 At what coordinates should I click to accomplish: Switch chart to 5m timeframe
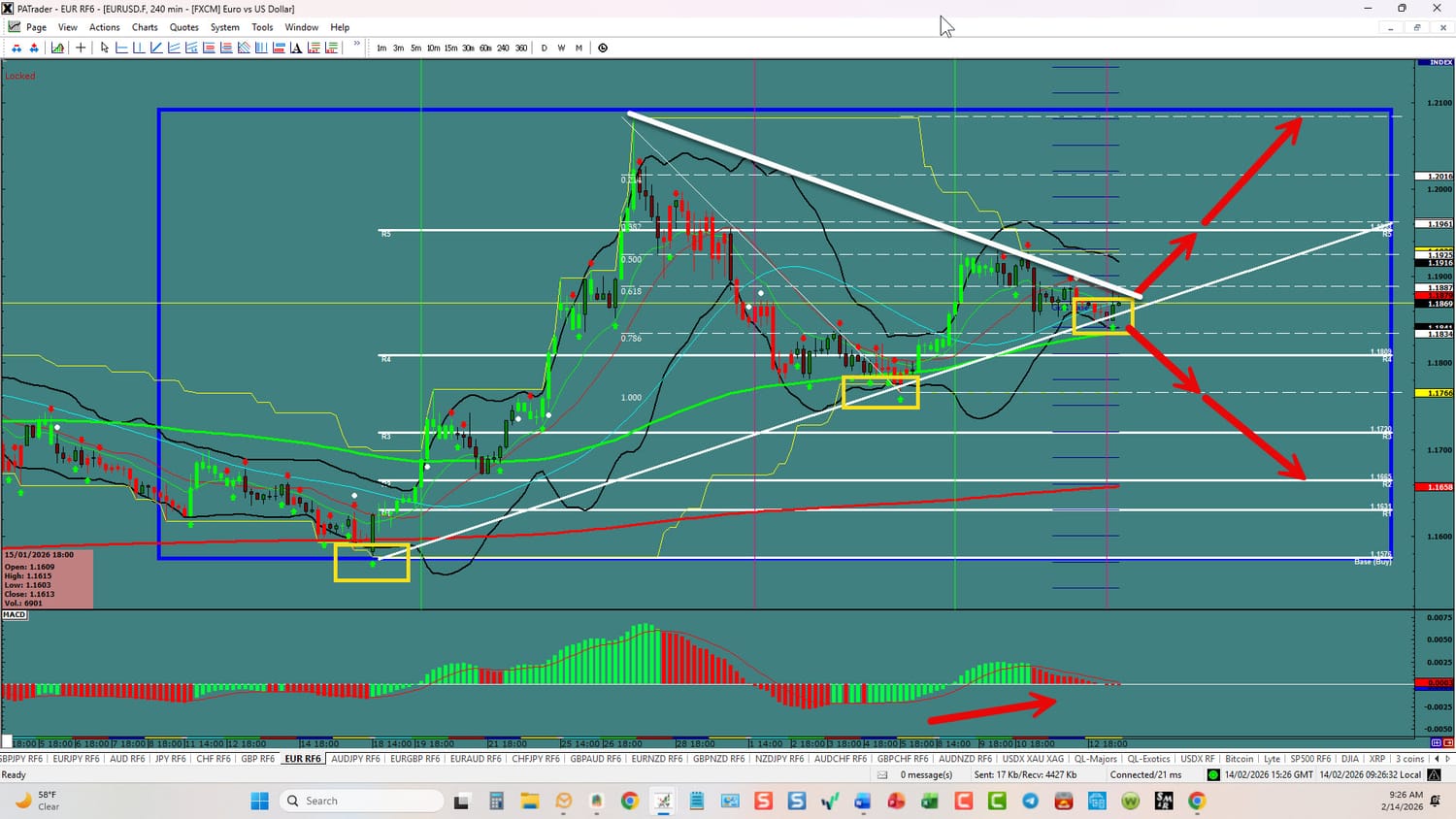pos(415,48)
